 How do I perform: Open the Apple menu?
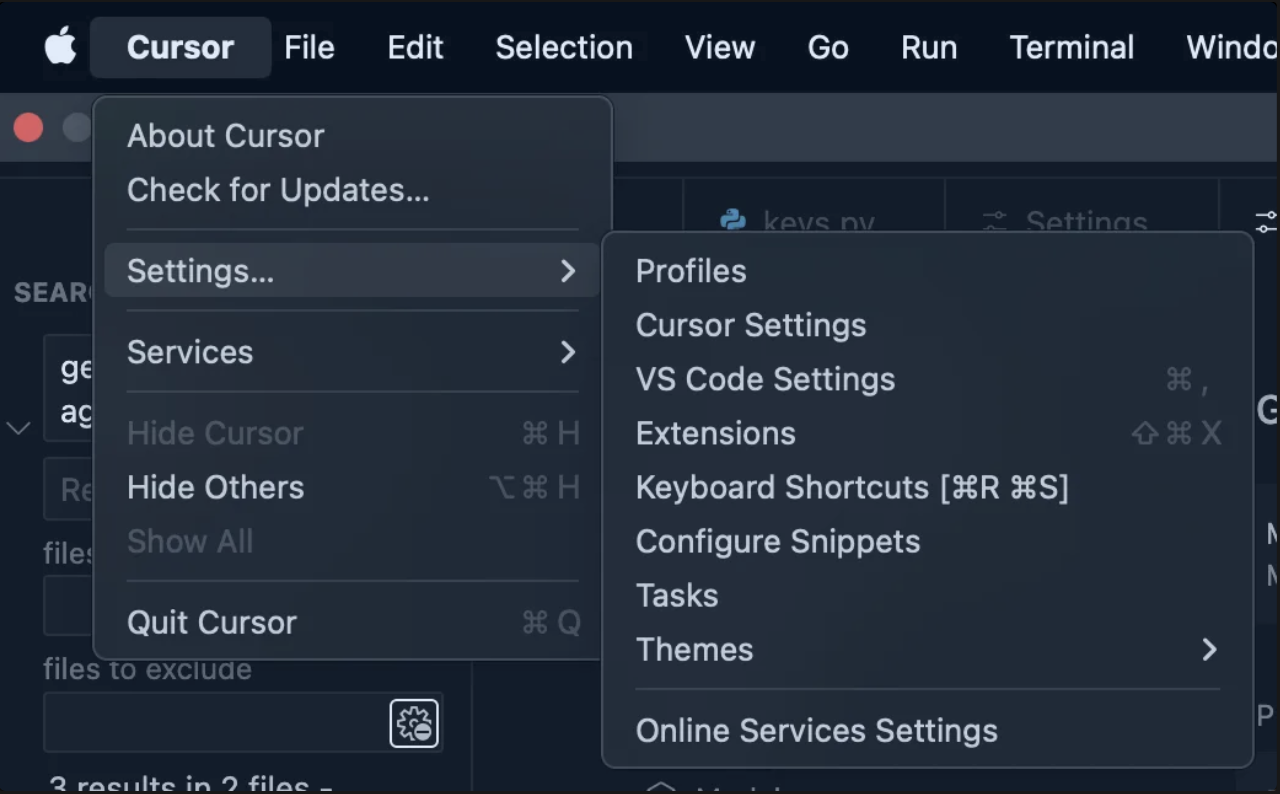point(61,47)
